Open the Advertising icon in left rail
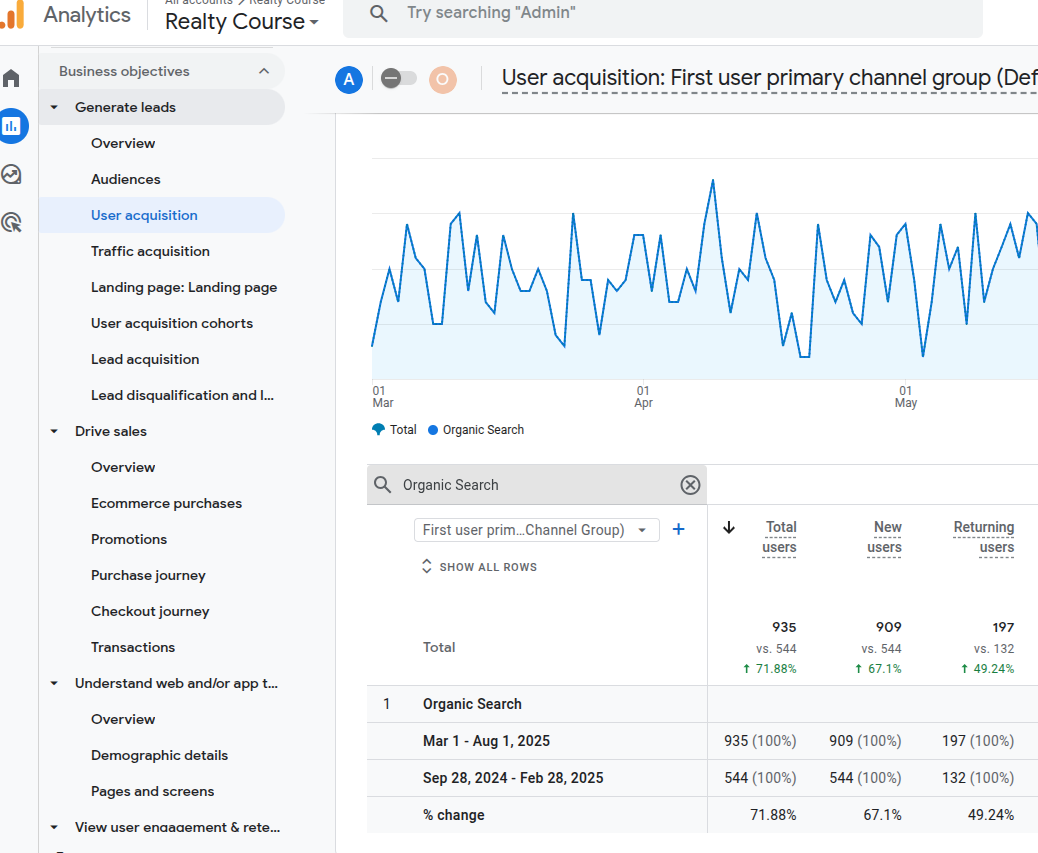The height and width of the screenshot is (853, 1038). [12, 222]
